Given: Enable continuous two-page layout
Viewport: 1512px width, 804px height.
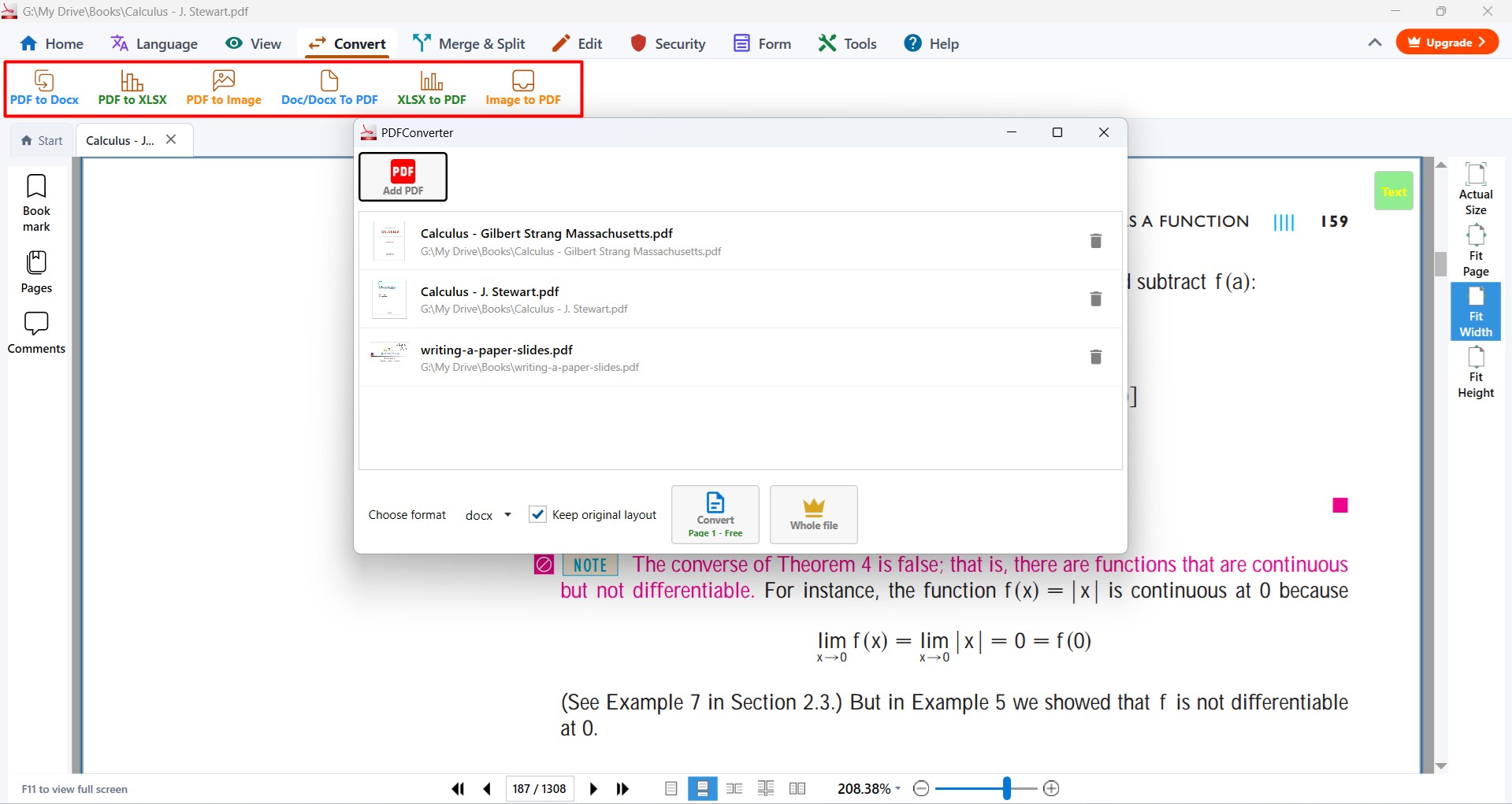Looking at the screenshot, I should tap(766, 788).
